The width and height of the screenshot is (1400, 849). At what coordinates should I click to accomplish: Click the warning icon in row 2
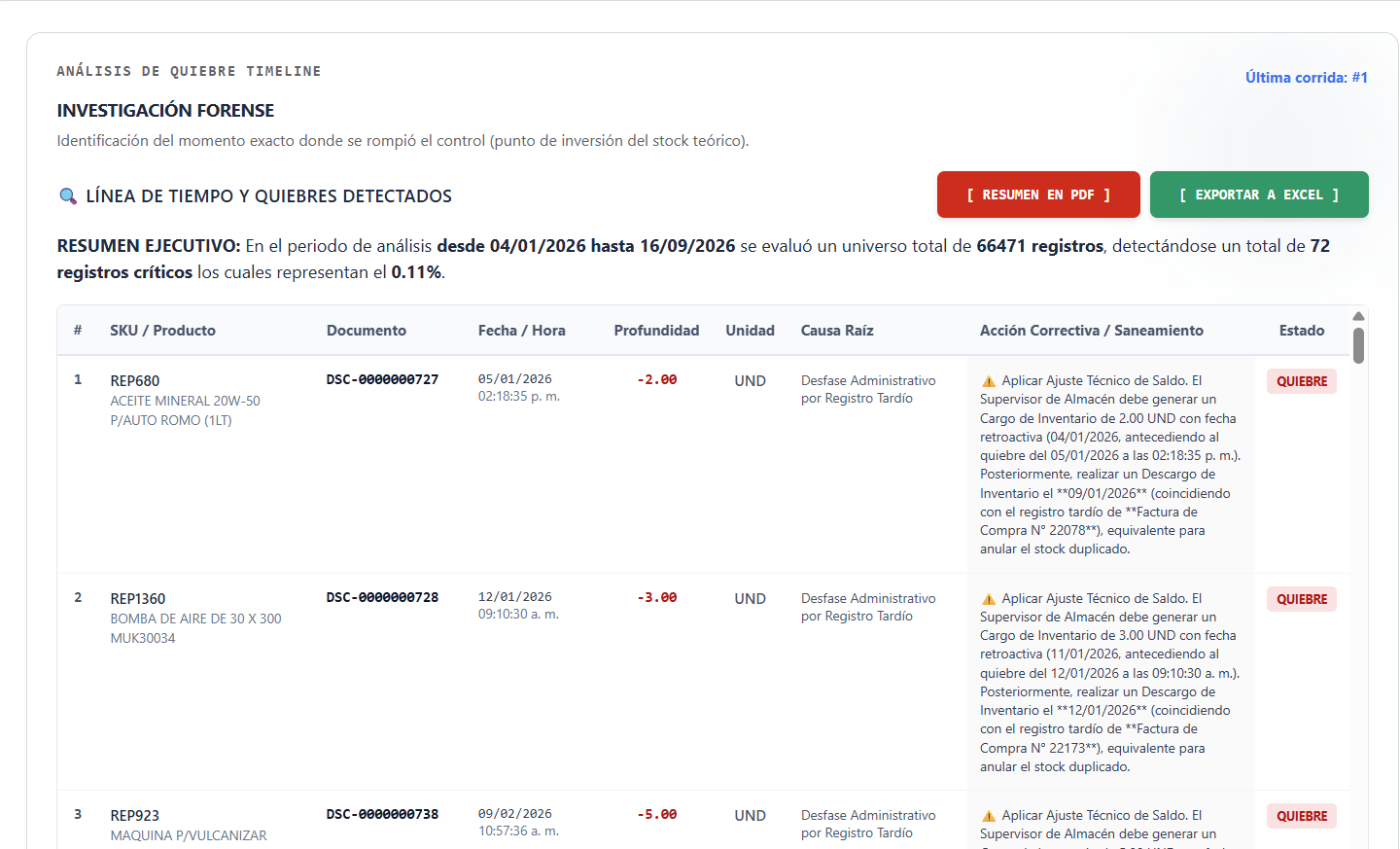(x=989, y=599)
